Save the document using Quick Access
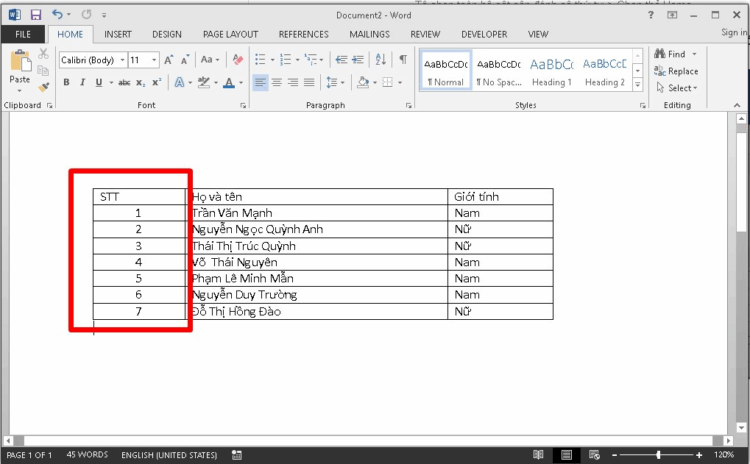This screenshot has width=750, height=464. click(36, 15)
